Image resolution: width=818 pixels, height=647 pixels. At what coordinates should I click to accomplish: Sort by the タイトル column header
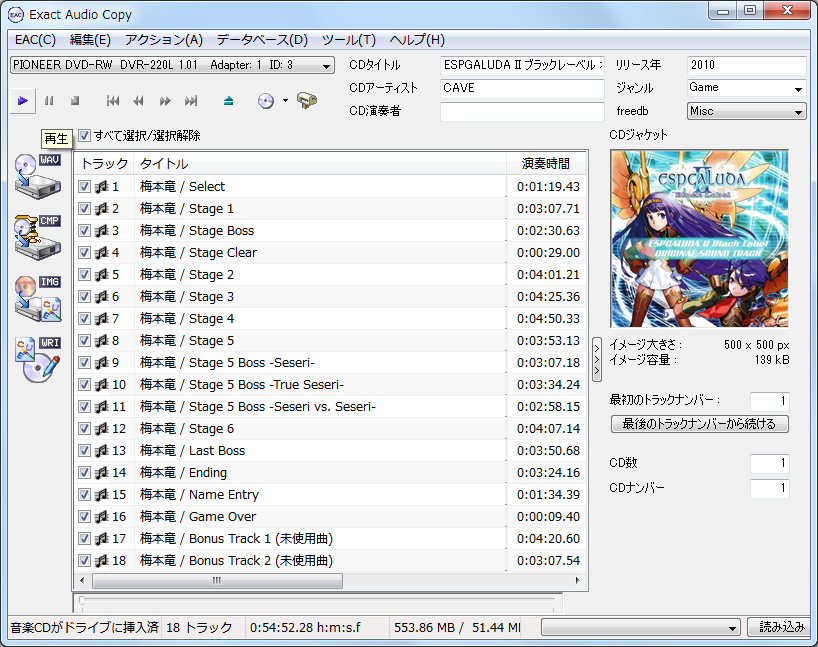[320, 164]
